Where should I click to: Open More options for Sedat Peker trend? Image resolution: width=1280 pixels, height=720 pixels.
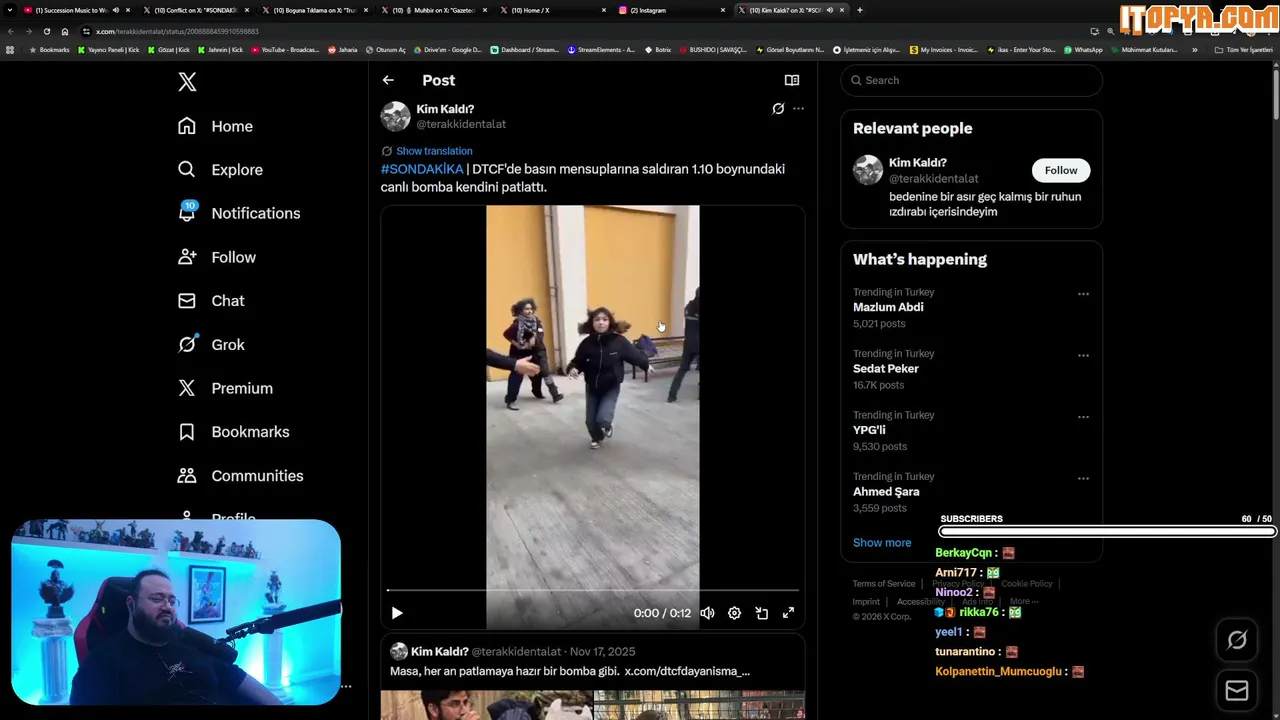(1083, 355)
